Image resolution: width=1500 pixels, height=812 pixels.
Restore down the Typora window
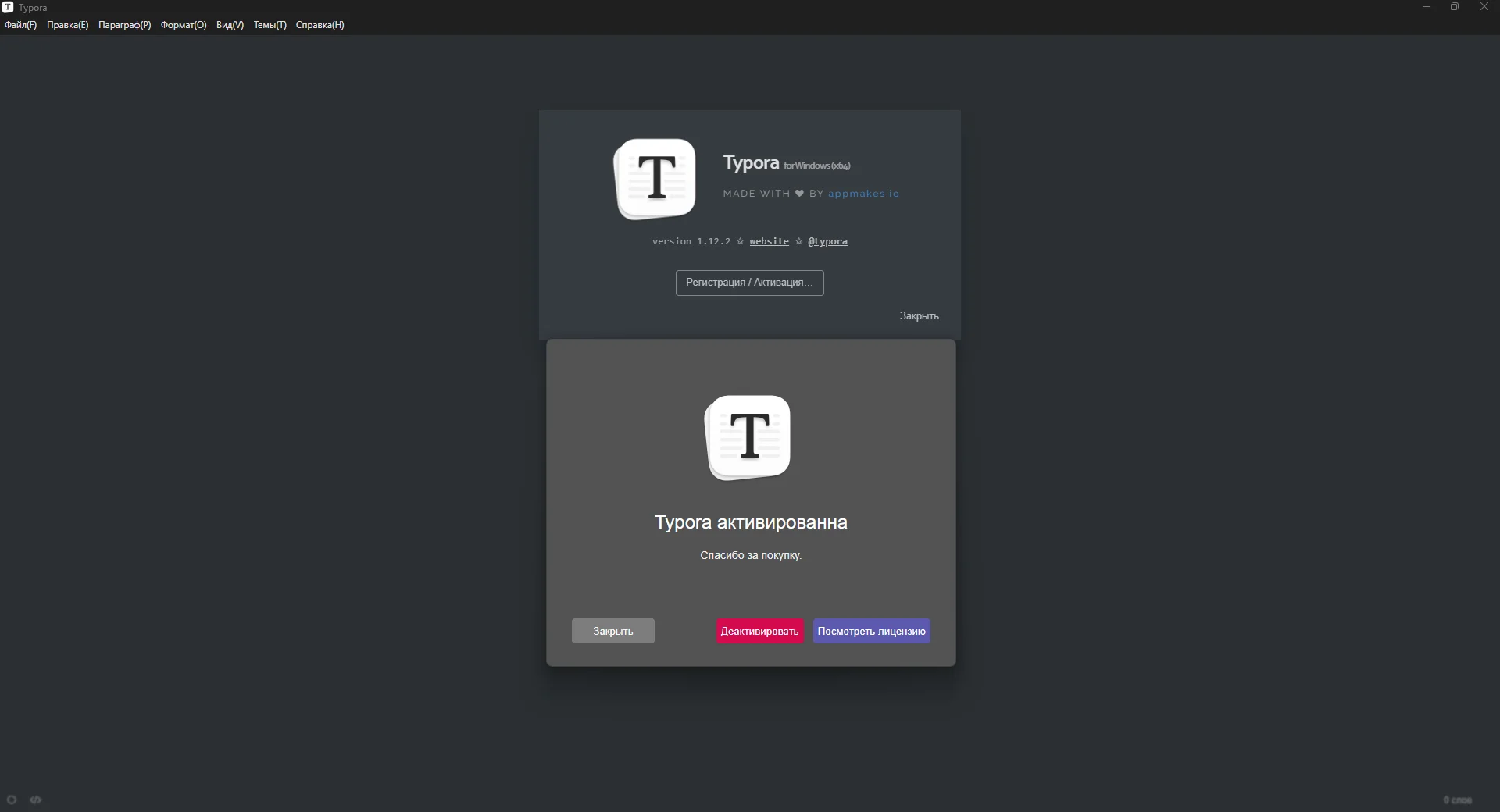click(x=1455, y=7)
